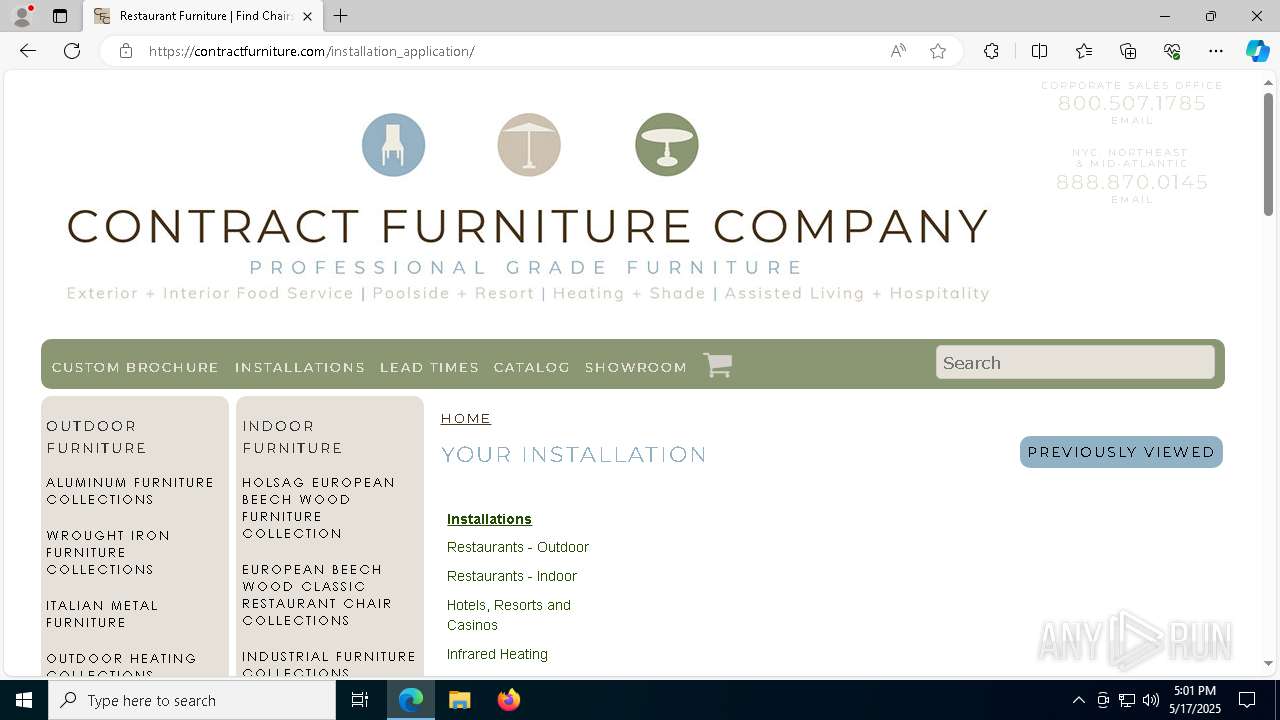
Task: Refresh the page
Action: coord(72,51)
